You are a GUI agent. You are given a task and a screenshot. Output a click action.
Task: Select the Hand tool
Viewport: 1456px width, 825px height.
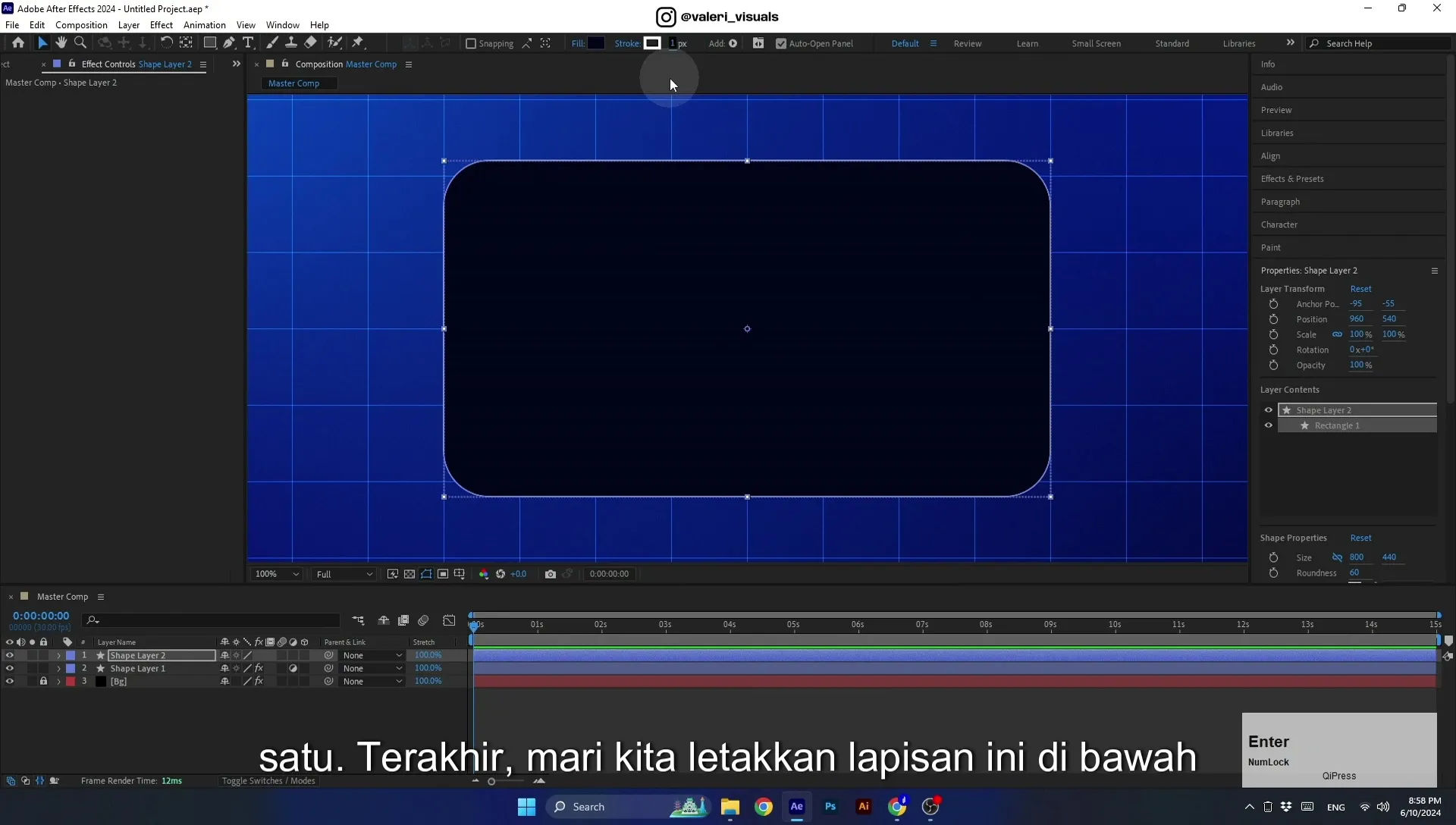click(61, 43)
